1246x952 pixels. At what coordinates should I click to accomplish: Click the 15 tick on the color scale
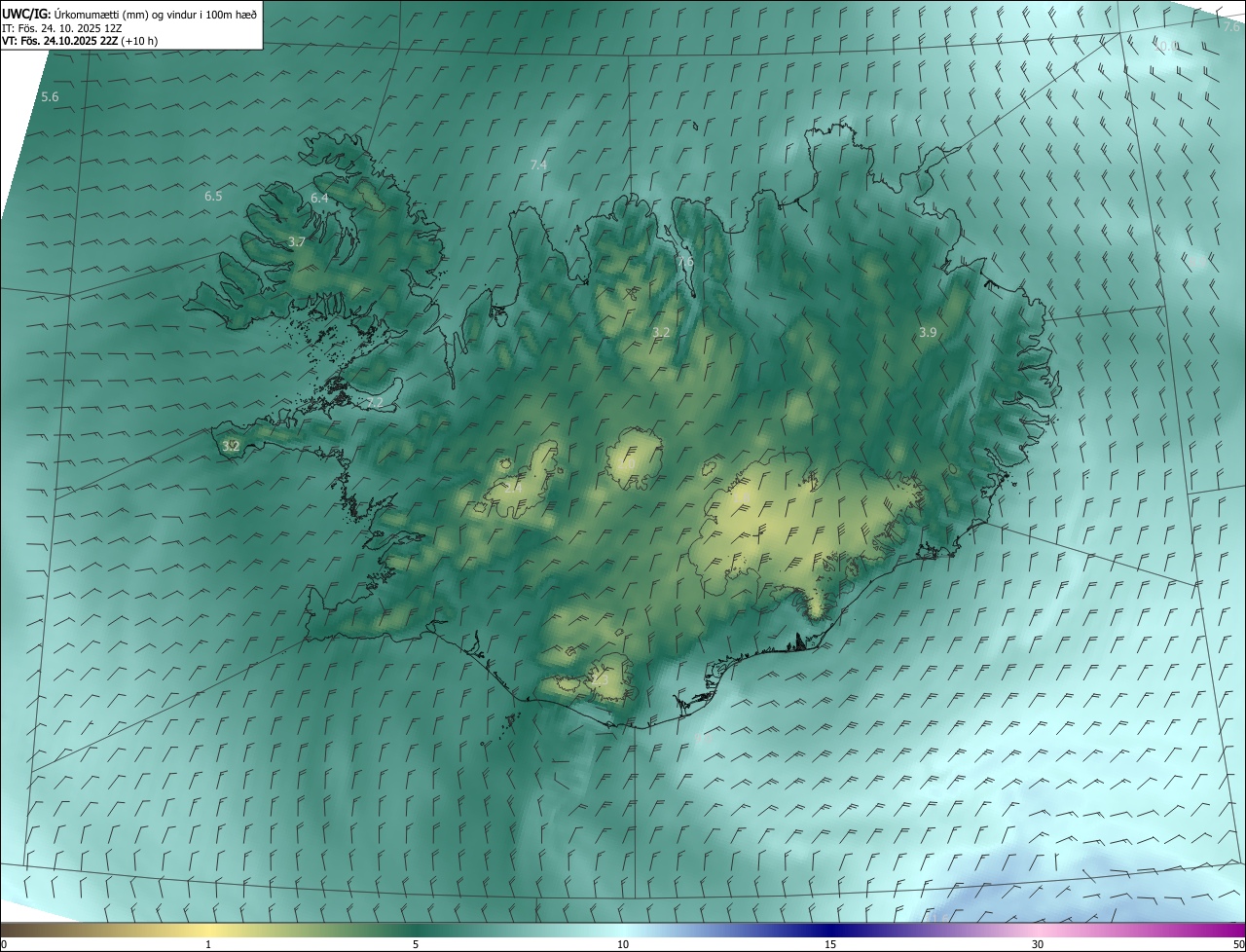(x=830, y=944)
